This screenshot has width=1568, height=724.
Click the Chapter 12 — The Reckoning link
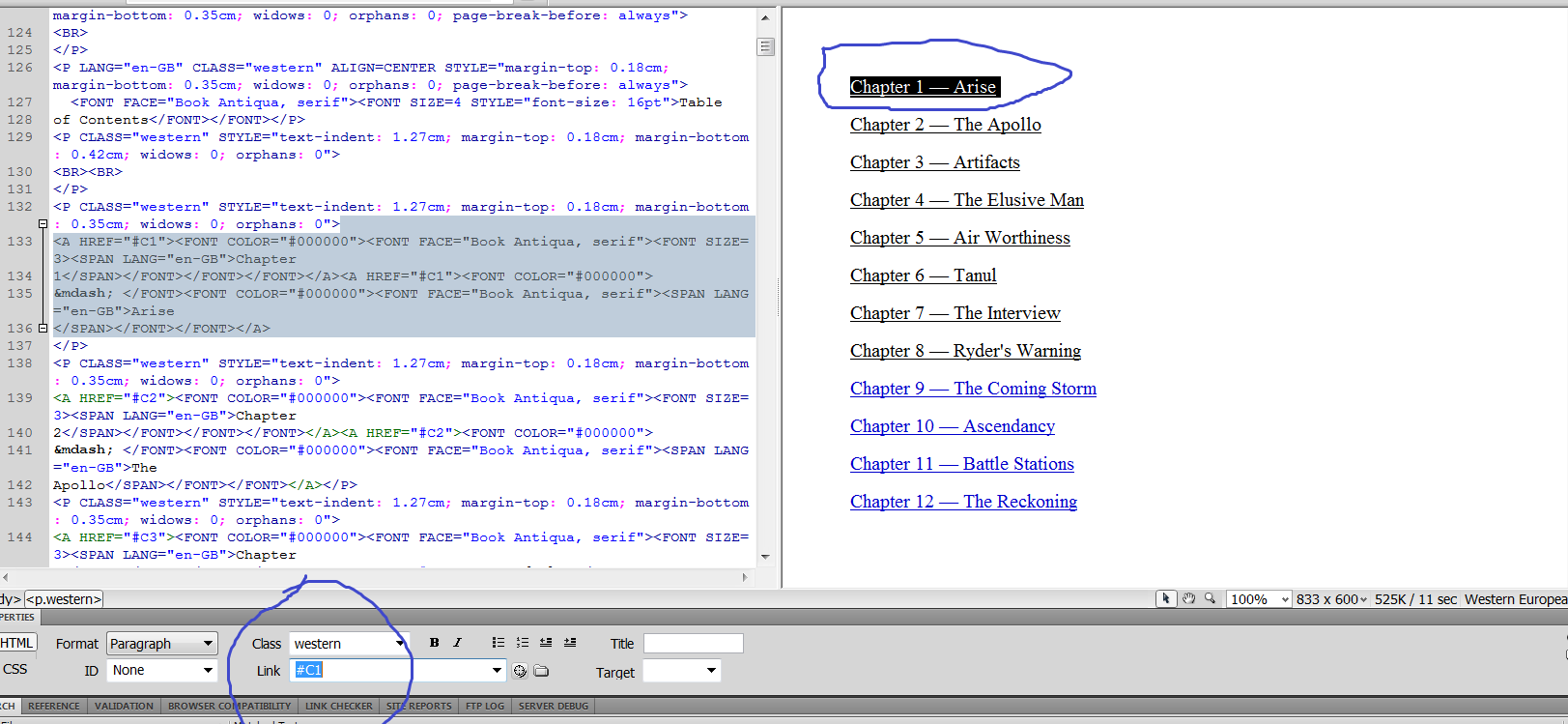point(964,502)
